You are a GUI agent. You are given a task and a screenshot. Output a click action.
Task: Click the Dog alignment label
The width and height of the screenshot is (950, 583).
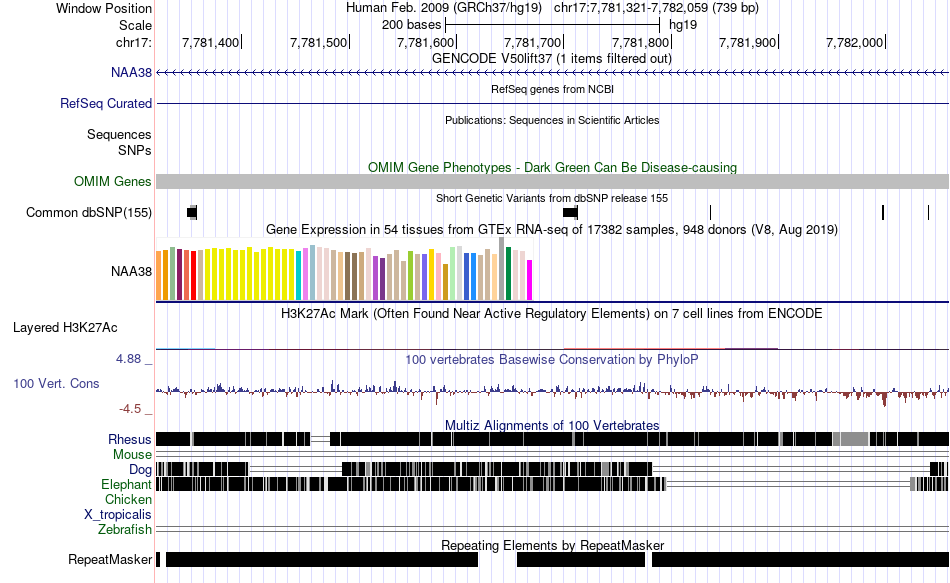pyautogui.click(x=140, y=470)
